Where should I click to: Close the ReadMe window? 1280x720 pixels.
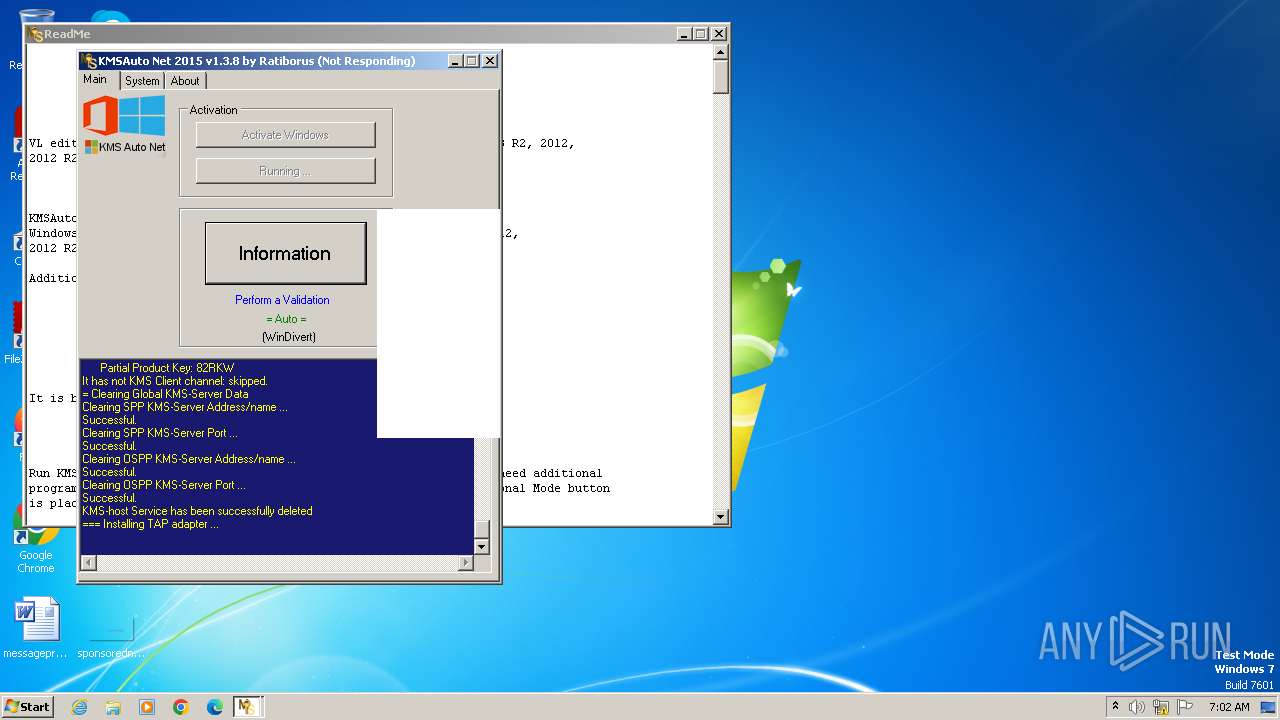click(718, 34)
